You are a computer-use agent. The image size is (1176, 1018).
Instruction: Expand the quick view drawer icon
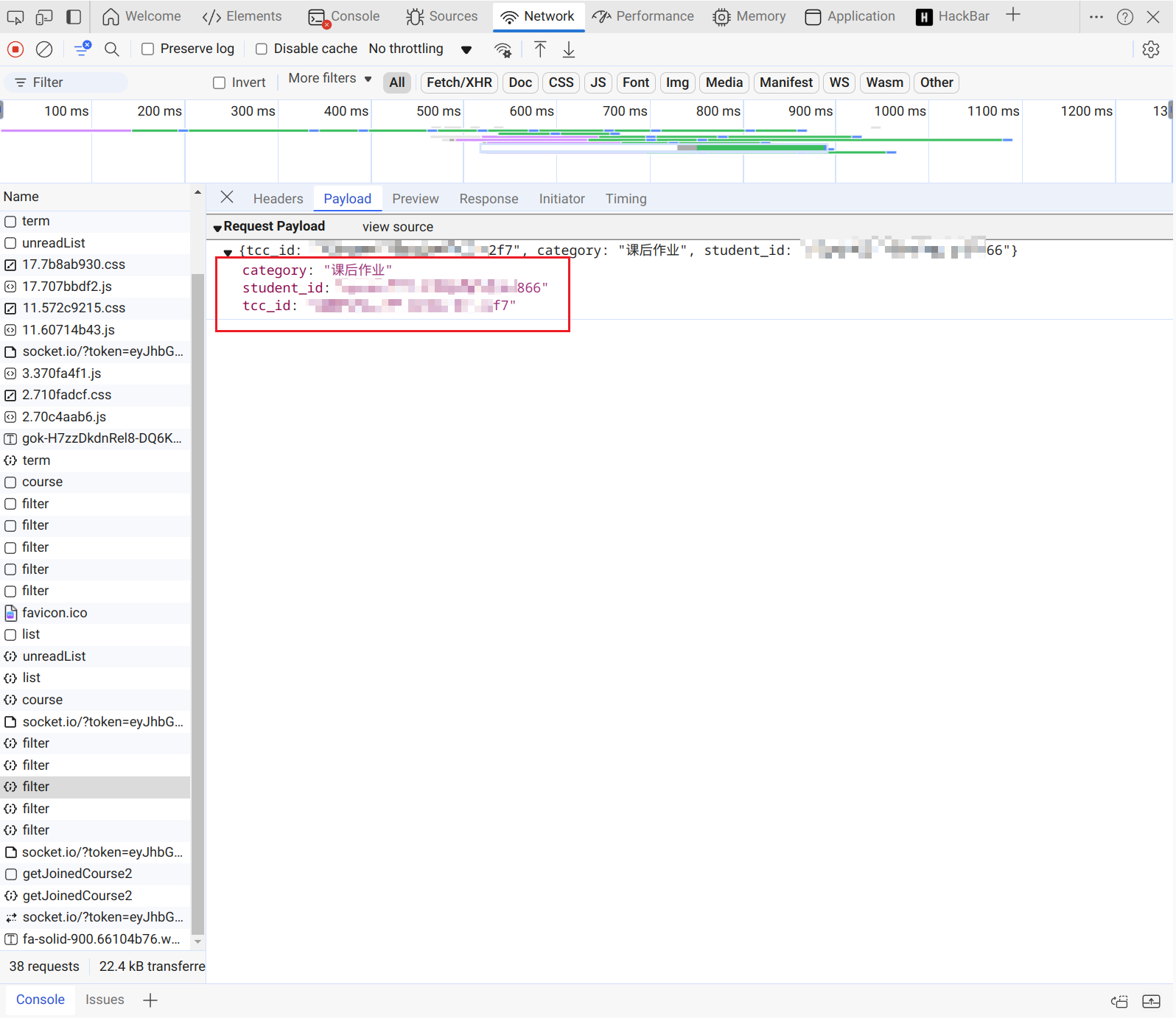1151,1001
